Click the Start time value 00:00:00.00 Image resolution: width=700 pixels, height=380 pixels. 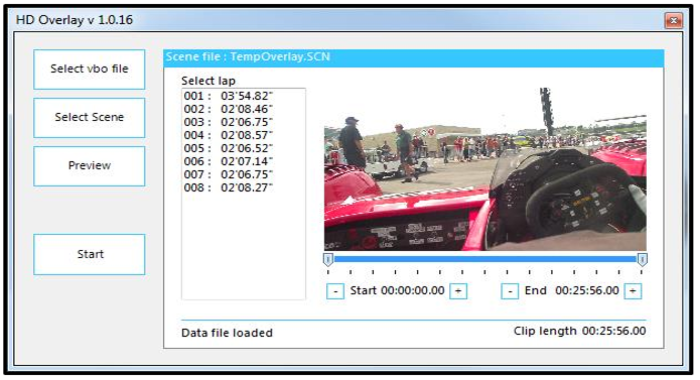412,291
